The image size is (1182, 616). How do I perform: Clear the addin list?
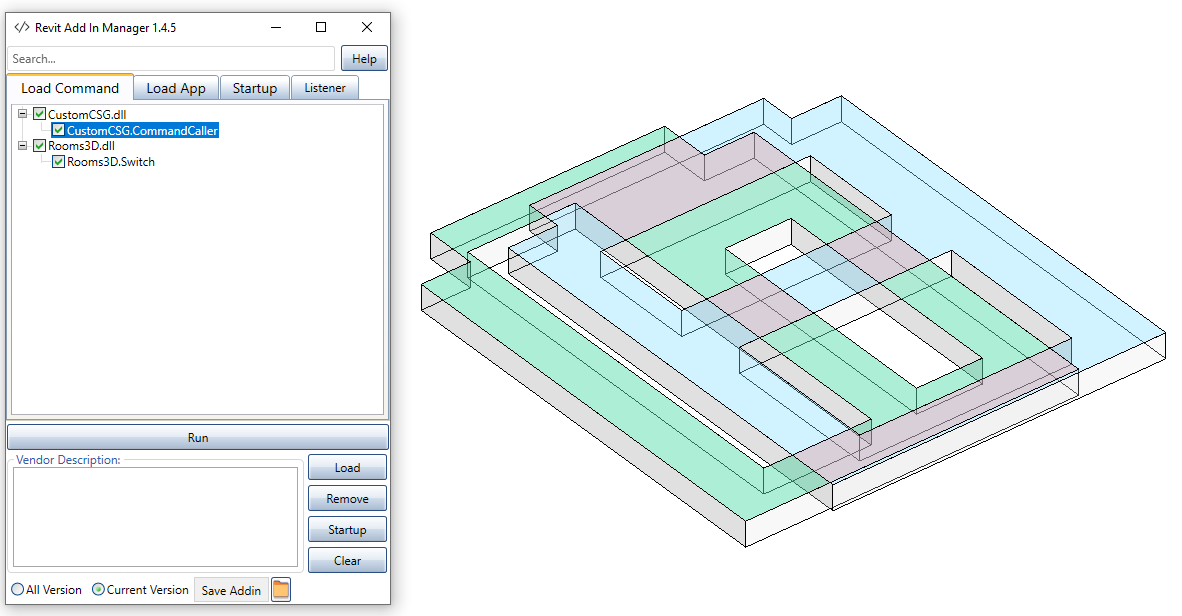coord(347,560)
